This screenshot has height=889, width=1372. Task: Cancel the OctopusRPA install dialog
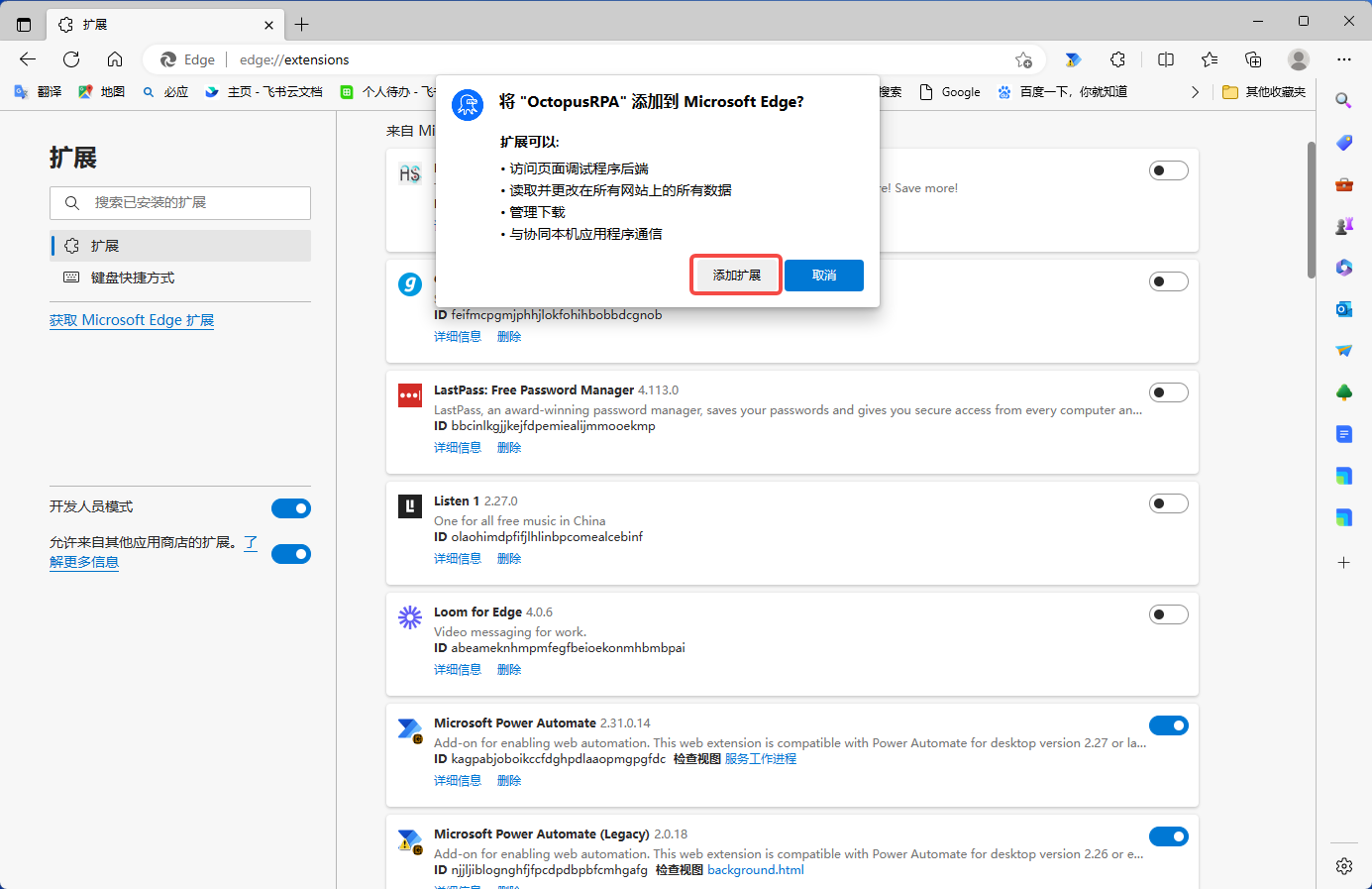point(823,276)
